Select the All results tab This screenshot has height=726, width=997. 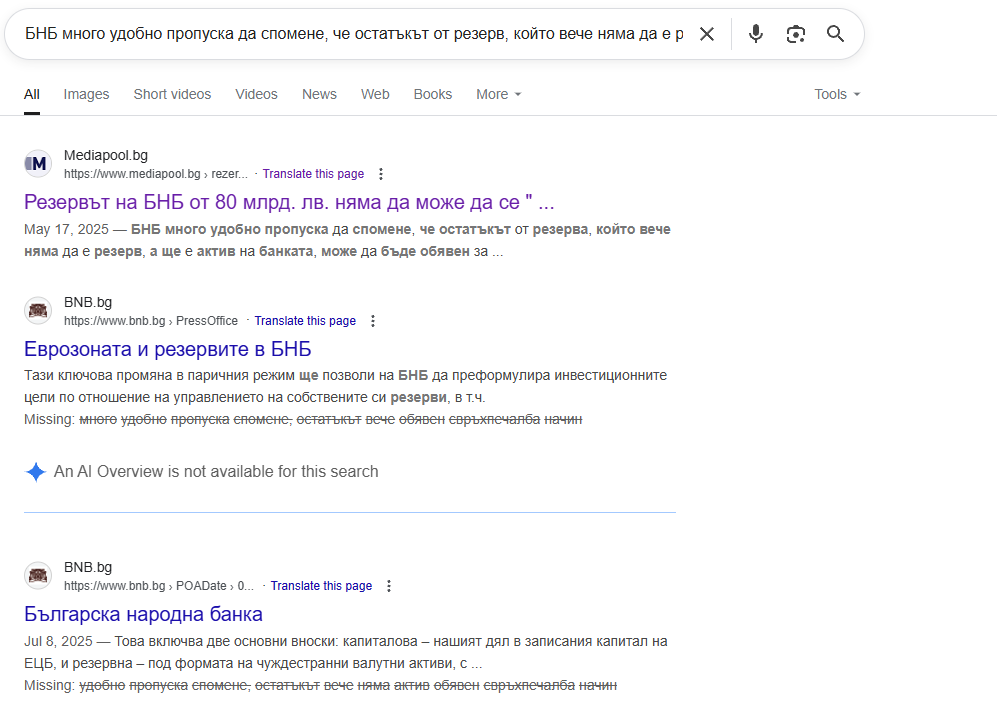pos(32,94)
